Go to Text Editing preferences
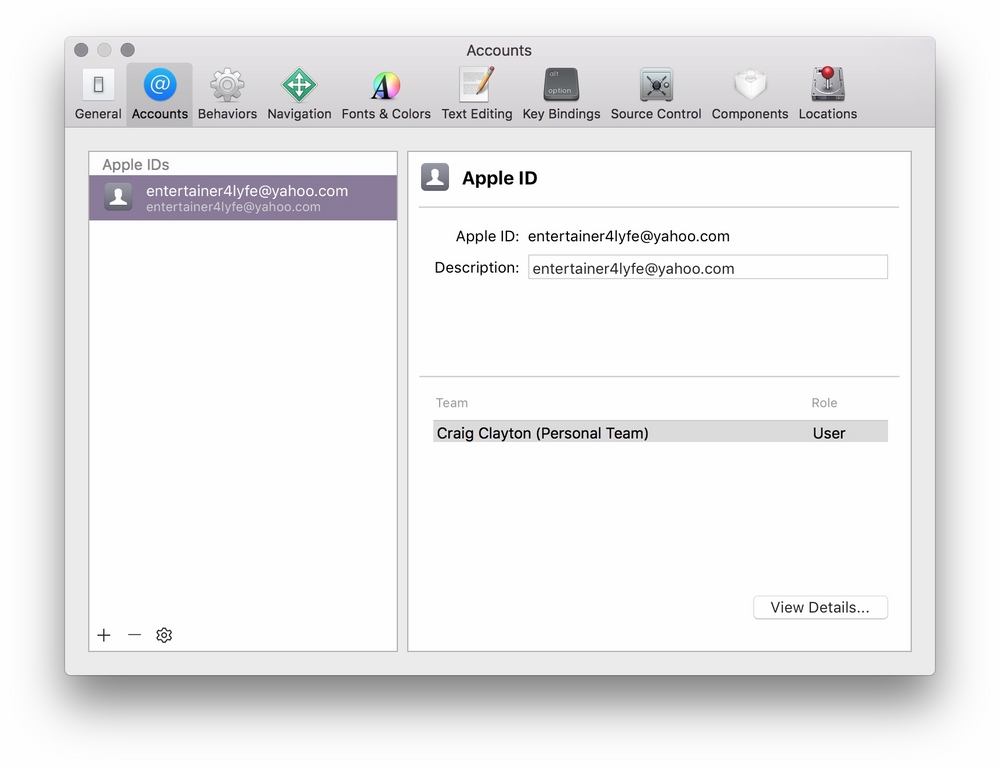This screenshot has height=768, width=1000. [x=476, y=94]
